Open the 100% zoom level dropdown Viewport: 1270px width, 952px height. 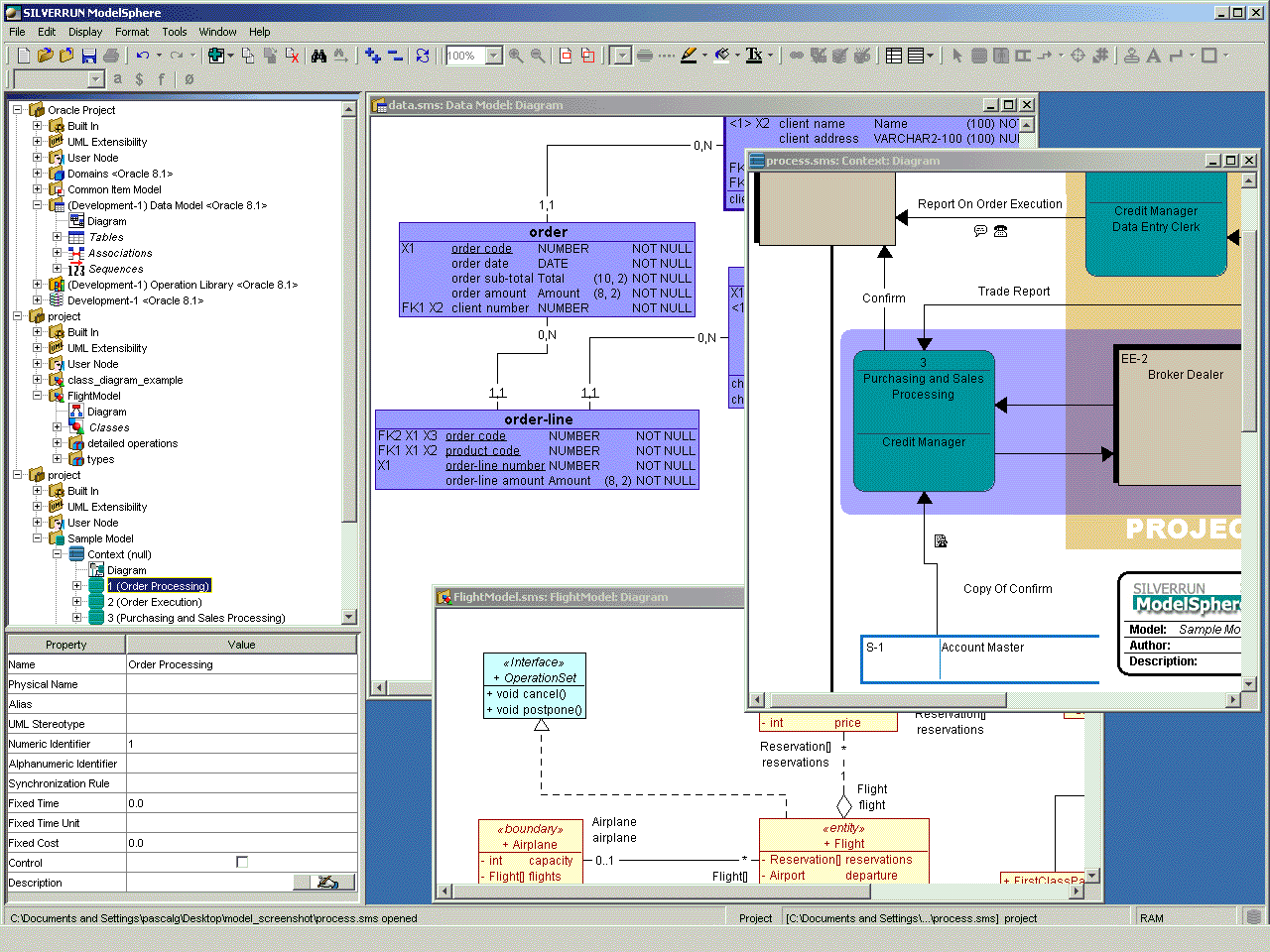point(494,56)
